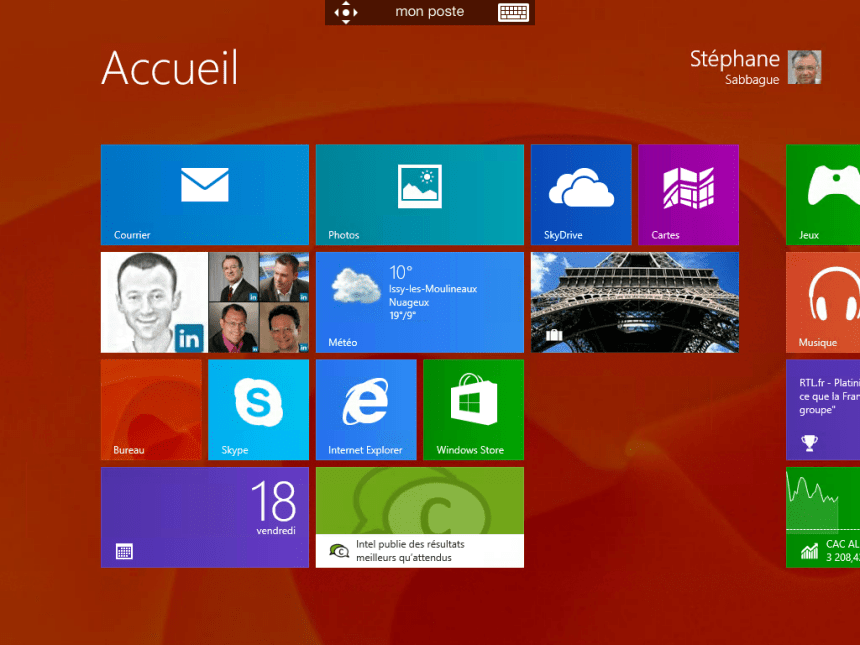Open the Courrier mail tile

[204, 194]
